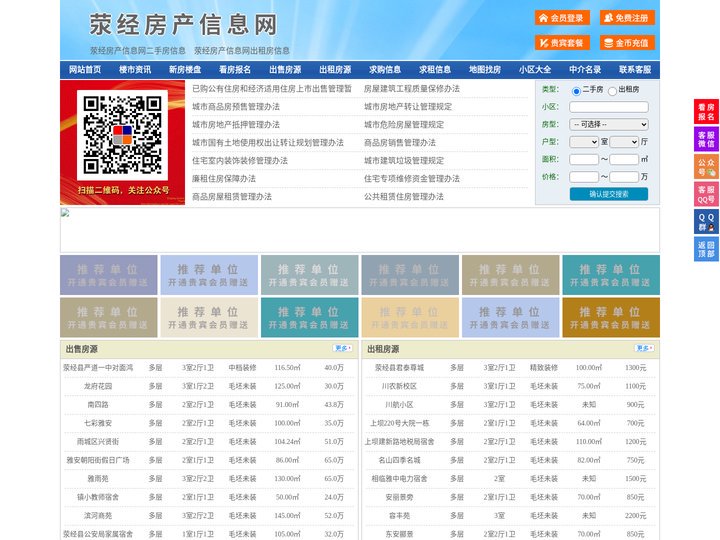Click the 荥经房产信息网 site logo title
Viewport: 720px width, 540px height.
point(183,25)
